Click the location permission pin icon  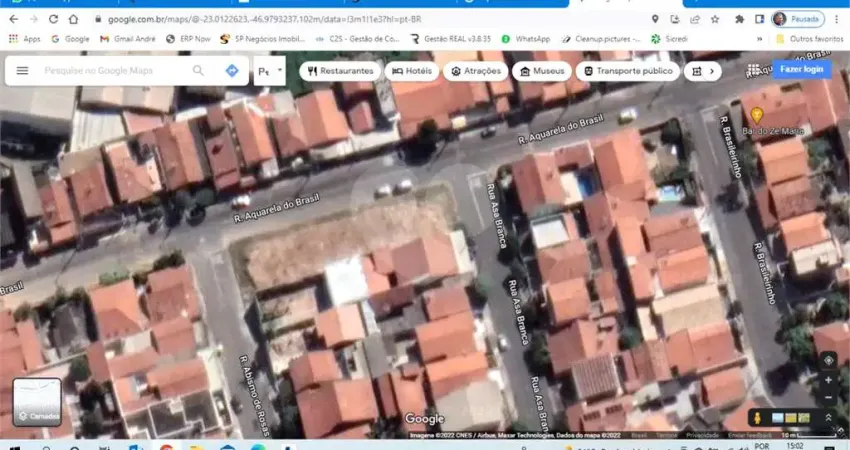[x=655, y=19]
